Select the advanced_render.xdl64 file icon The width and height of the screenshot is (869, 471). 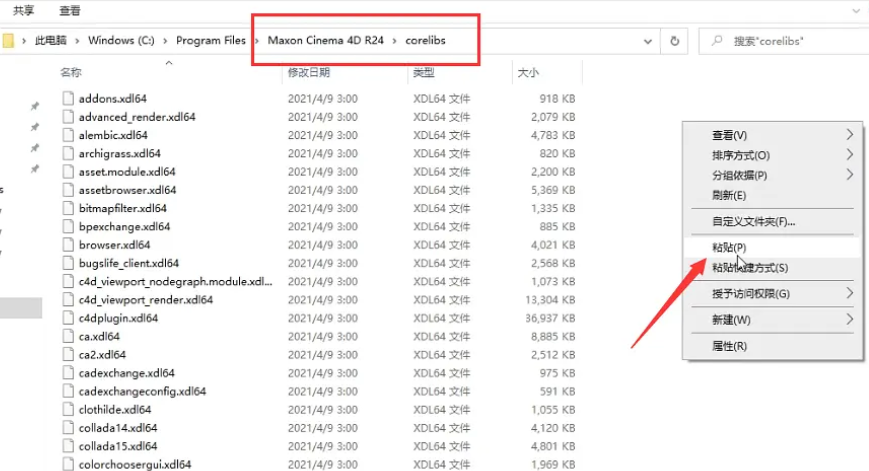point(68,117)
